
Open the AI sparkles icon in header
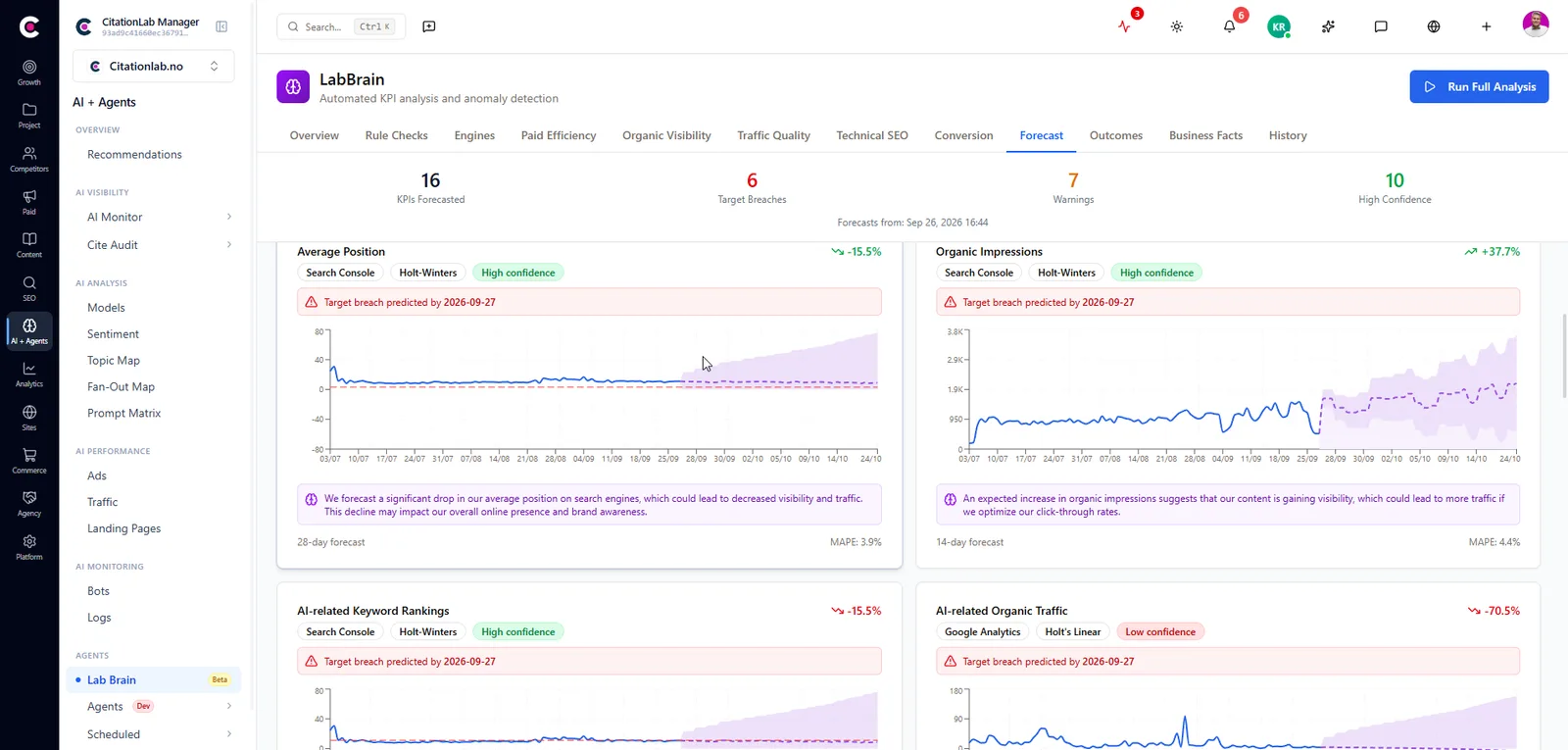tap(1328, 26)
